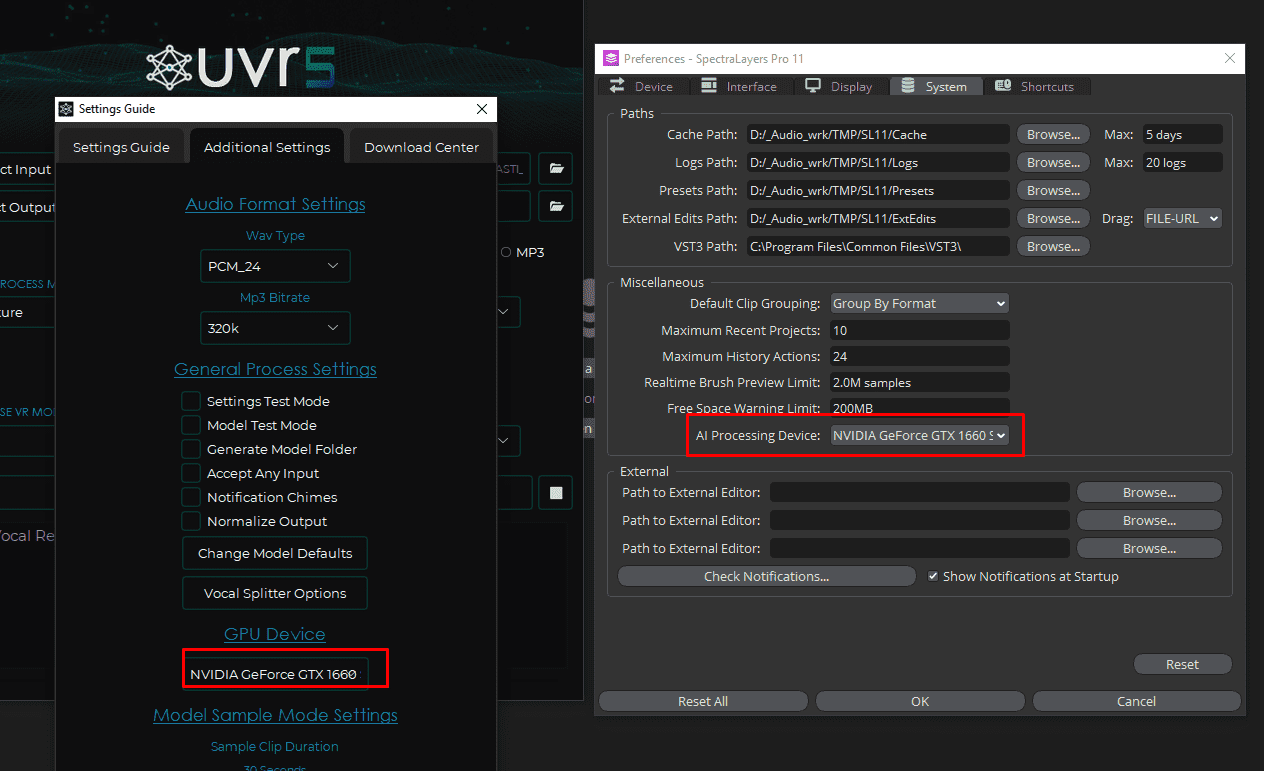1264x771 pixels.
Task: Click the folder icon beside Select Input
Action: 556,169
